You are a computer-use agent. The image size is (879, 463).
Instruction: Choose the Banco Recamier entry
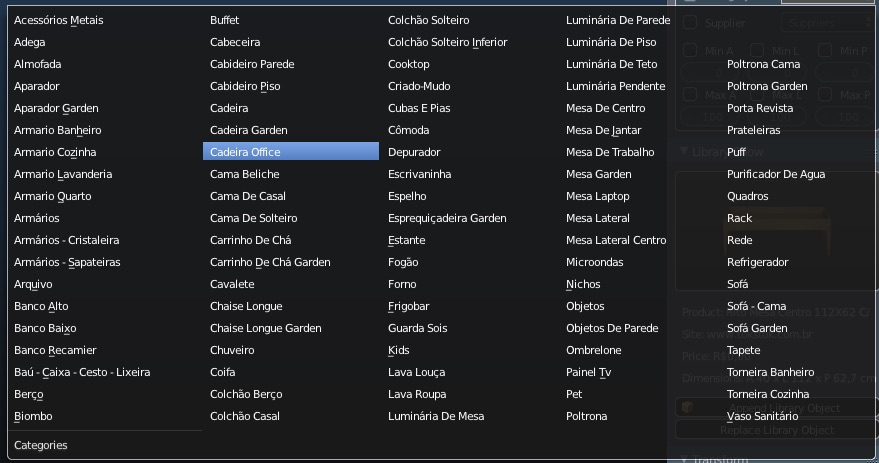tap(56, 350)
